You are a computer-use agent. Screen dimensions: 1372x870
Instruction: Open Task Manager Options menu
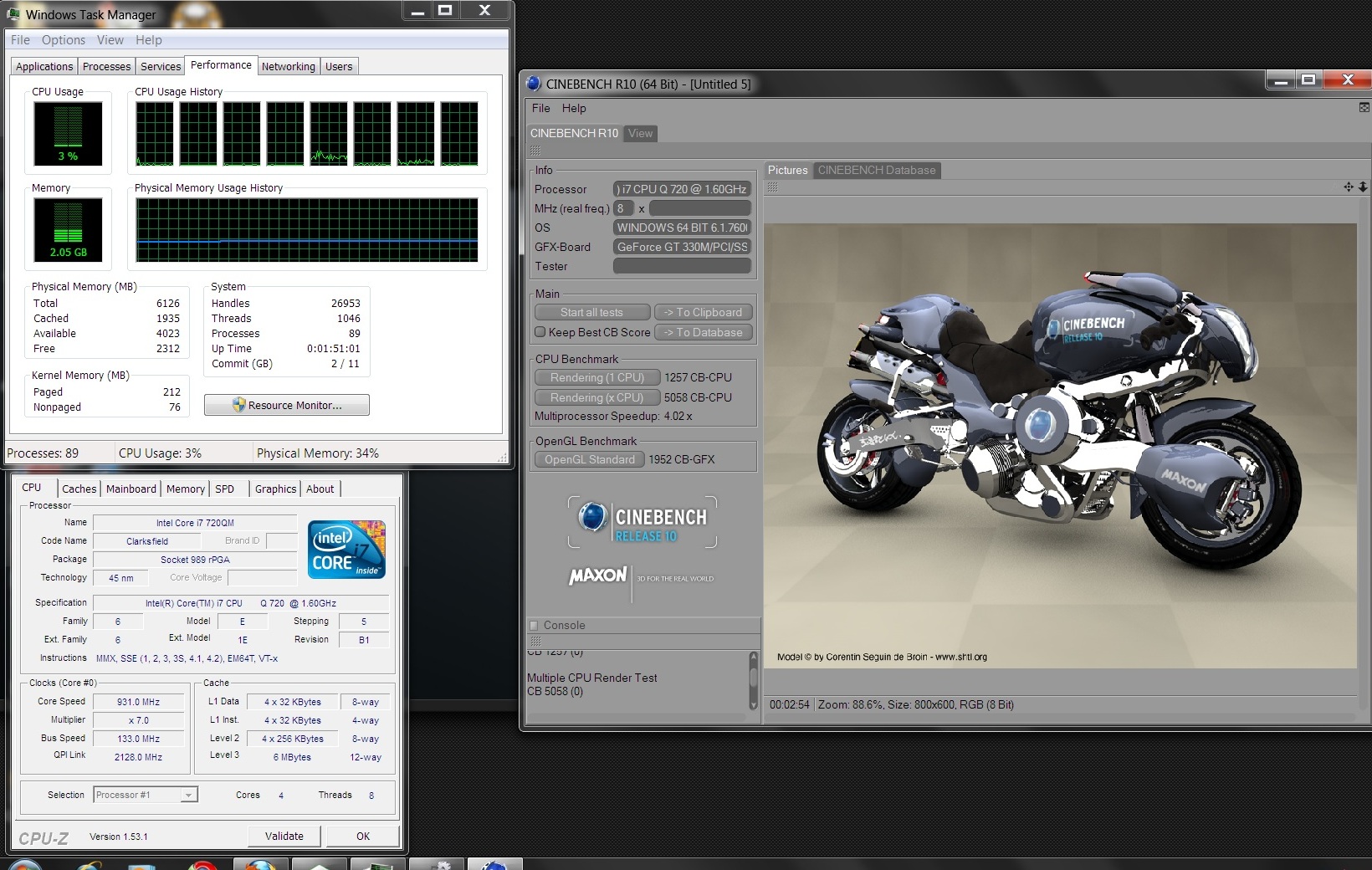(x=64, y=40)
